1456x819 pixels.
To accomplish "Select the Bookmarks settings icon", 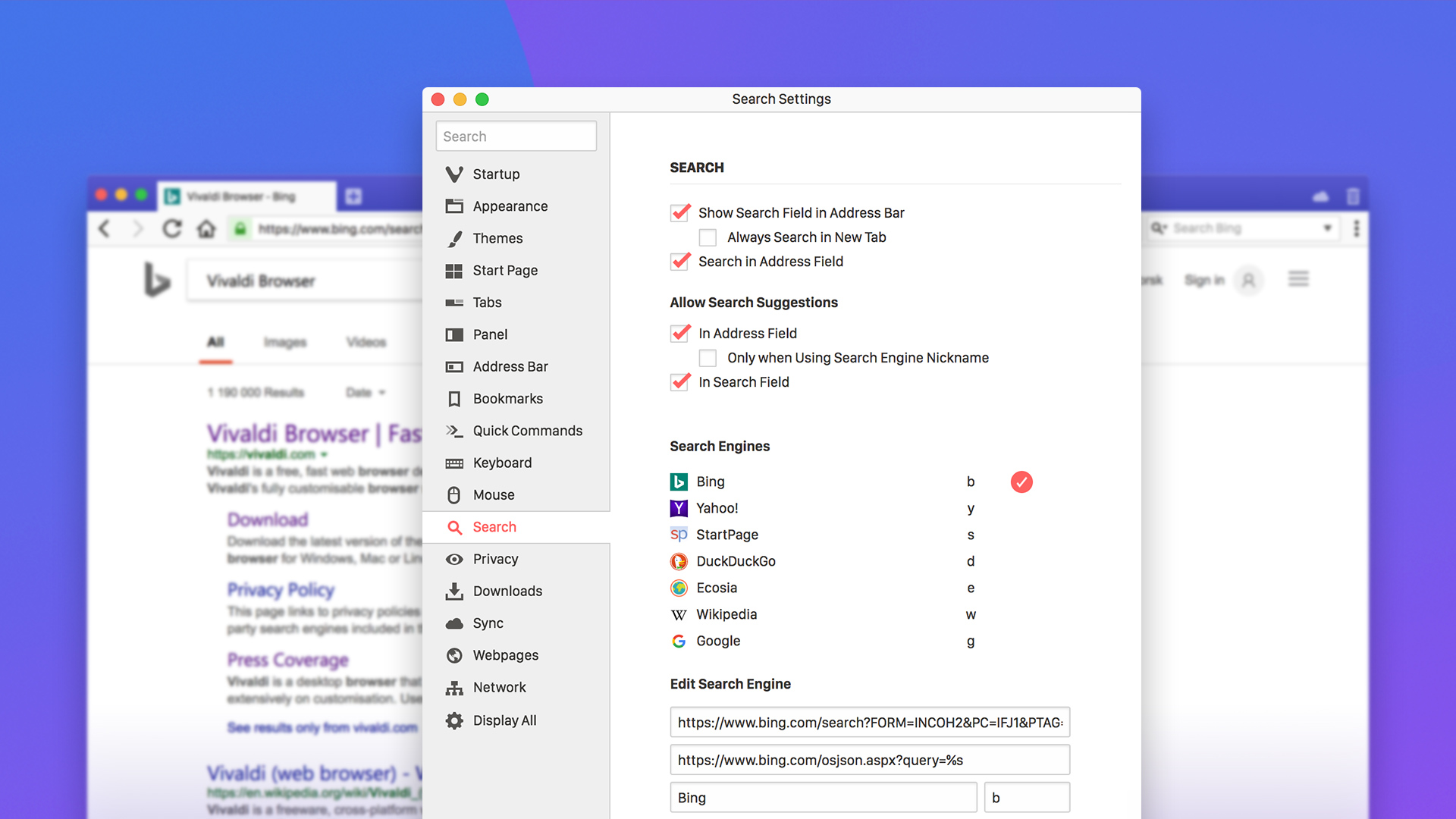I will (454, 398).
